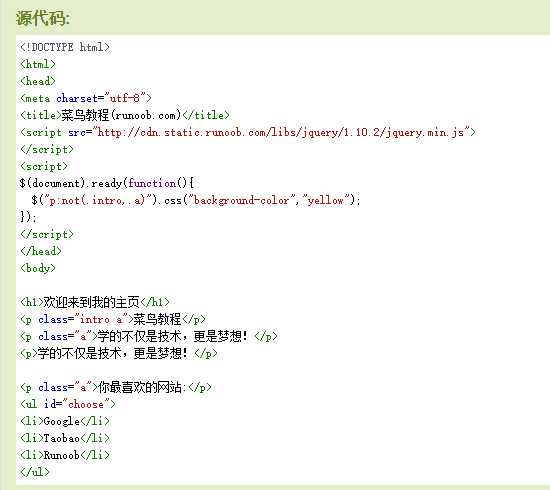Click the 源代码: heading

coord(43,18)
